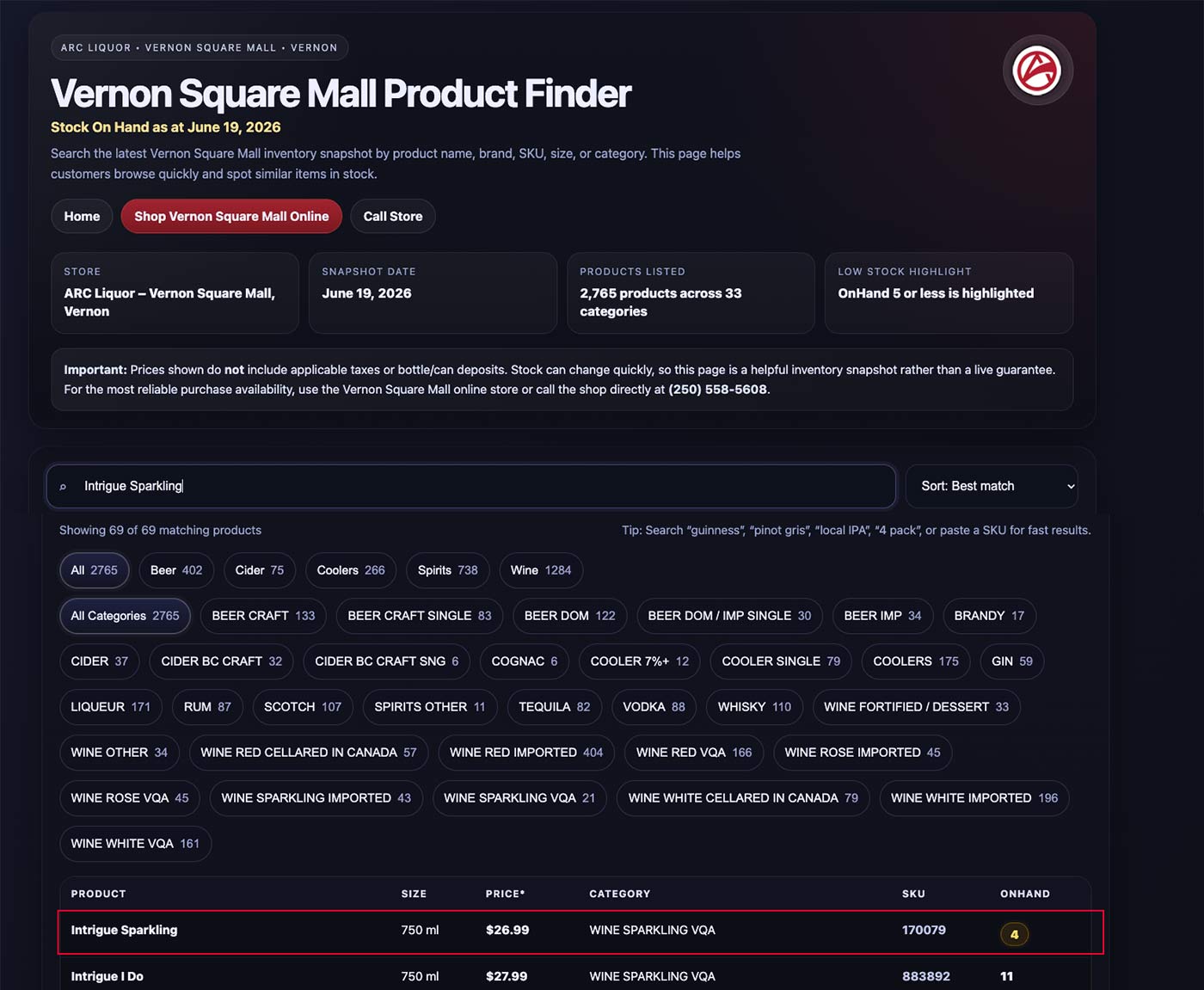Click SKU 170079

[924, 930]
